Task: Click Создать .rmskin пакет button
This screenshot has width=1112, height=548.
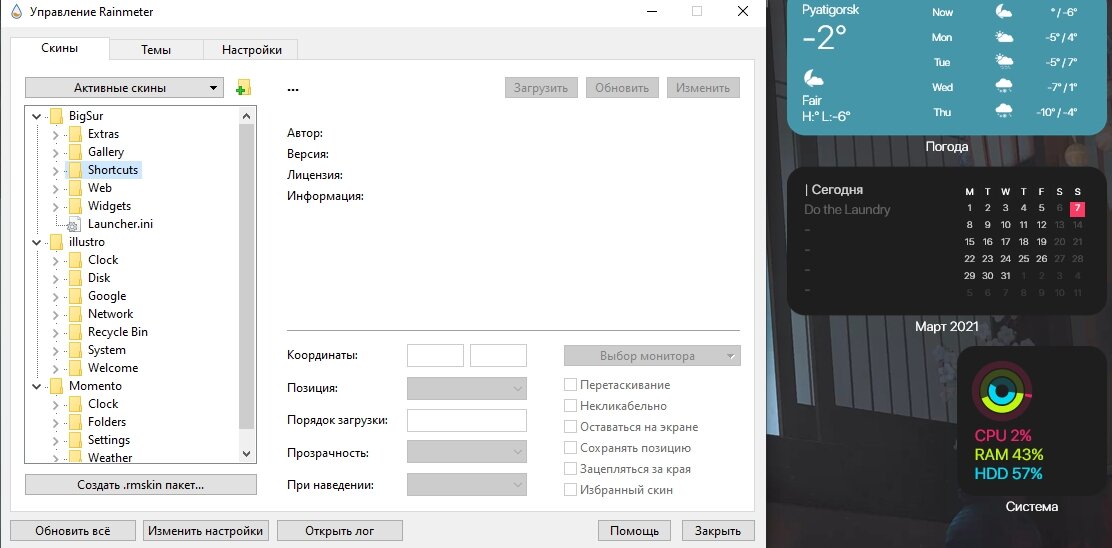Action: point(140,485)
